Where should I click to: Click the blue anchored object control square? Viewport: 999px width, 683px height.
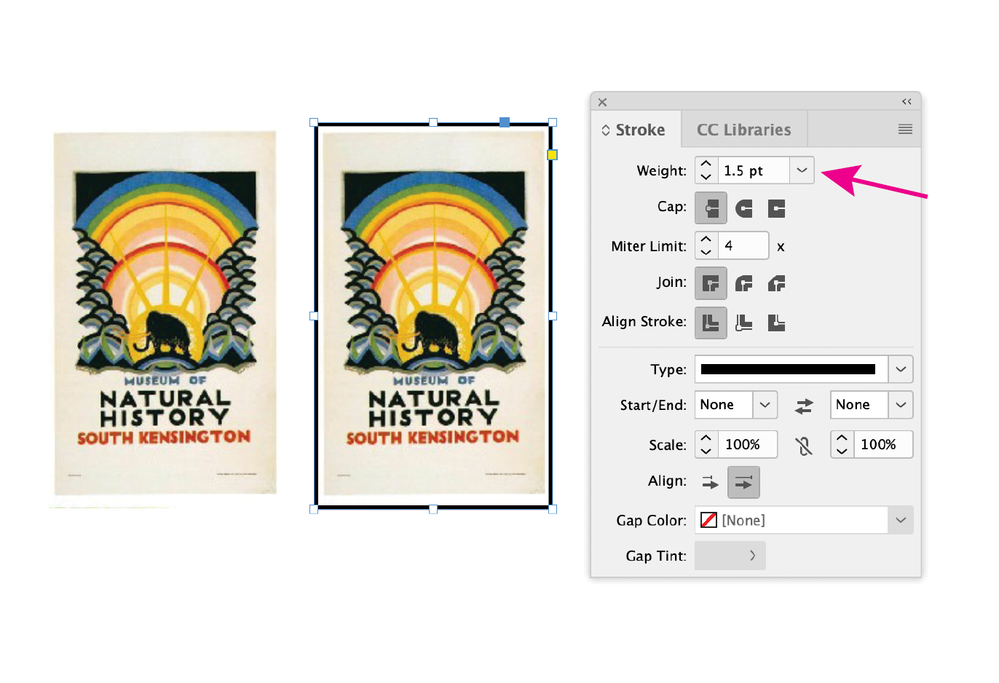pyautogui.click(x=505, y=122)
